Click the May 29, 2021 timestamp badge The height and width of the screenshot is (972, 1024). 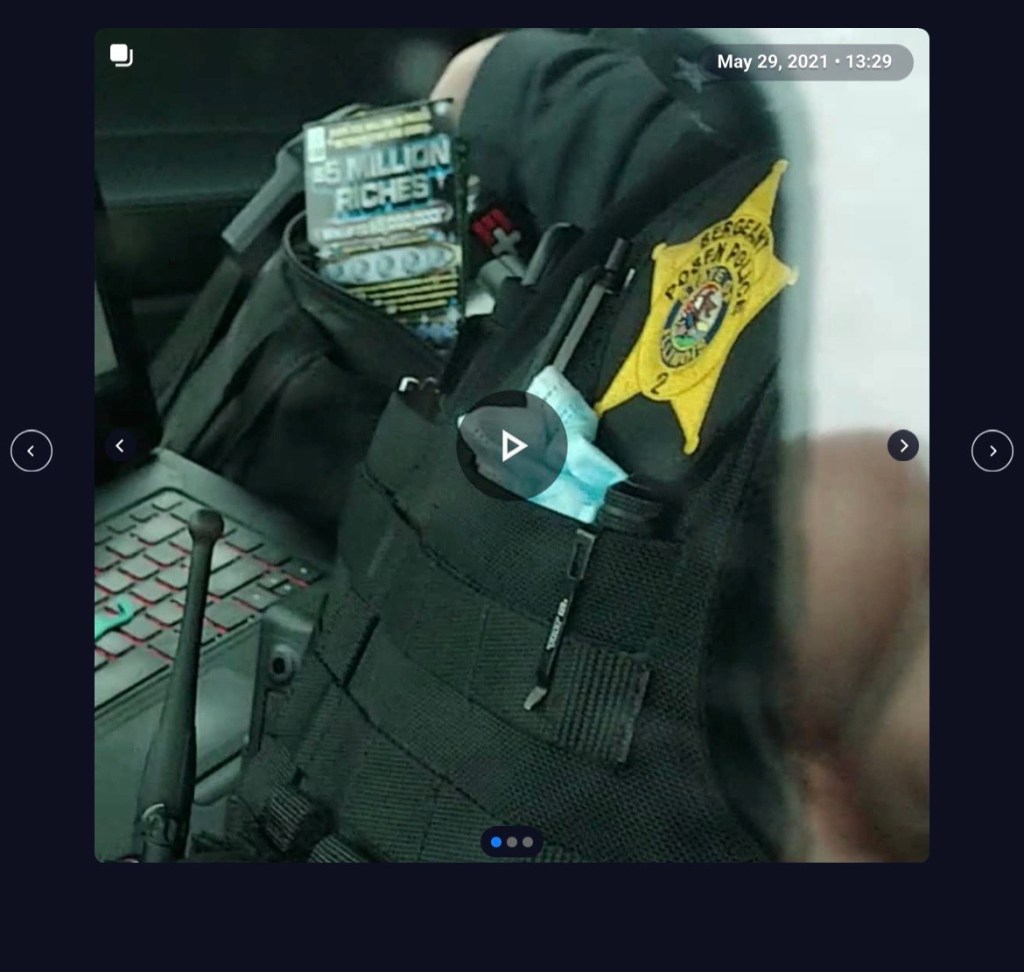(771, 62)
